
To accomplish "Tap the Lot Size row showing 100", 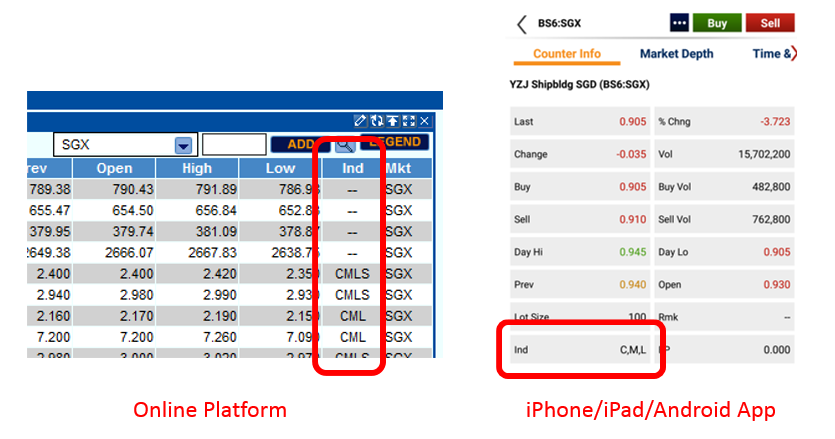I will coord(580,317).
